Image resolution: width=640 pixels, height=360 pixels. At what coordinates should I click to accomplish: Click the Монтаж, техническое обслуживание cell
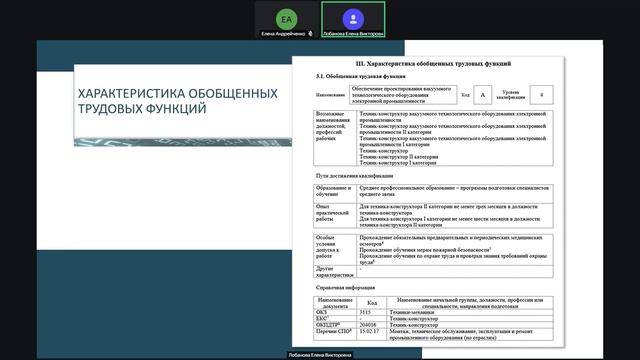click(469, 334)
